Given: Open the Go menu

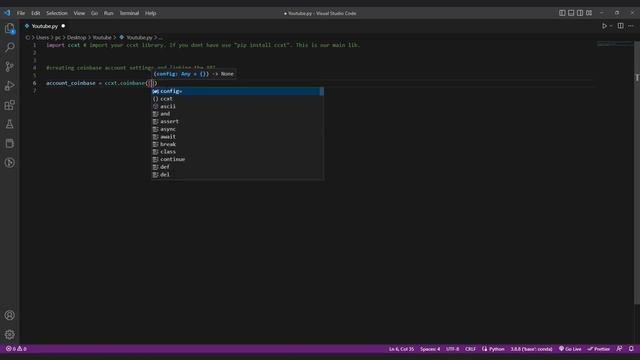Looking at the screenshot, I should point(94,13).
